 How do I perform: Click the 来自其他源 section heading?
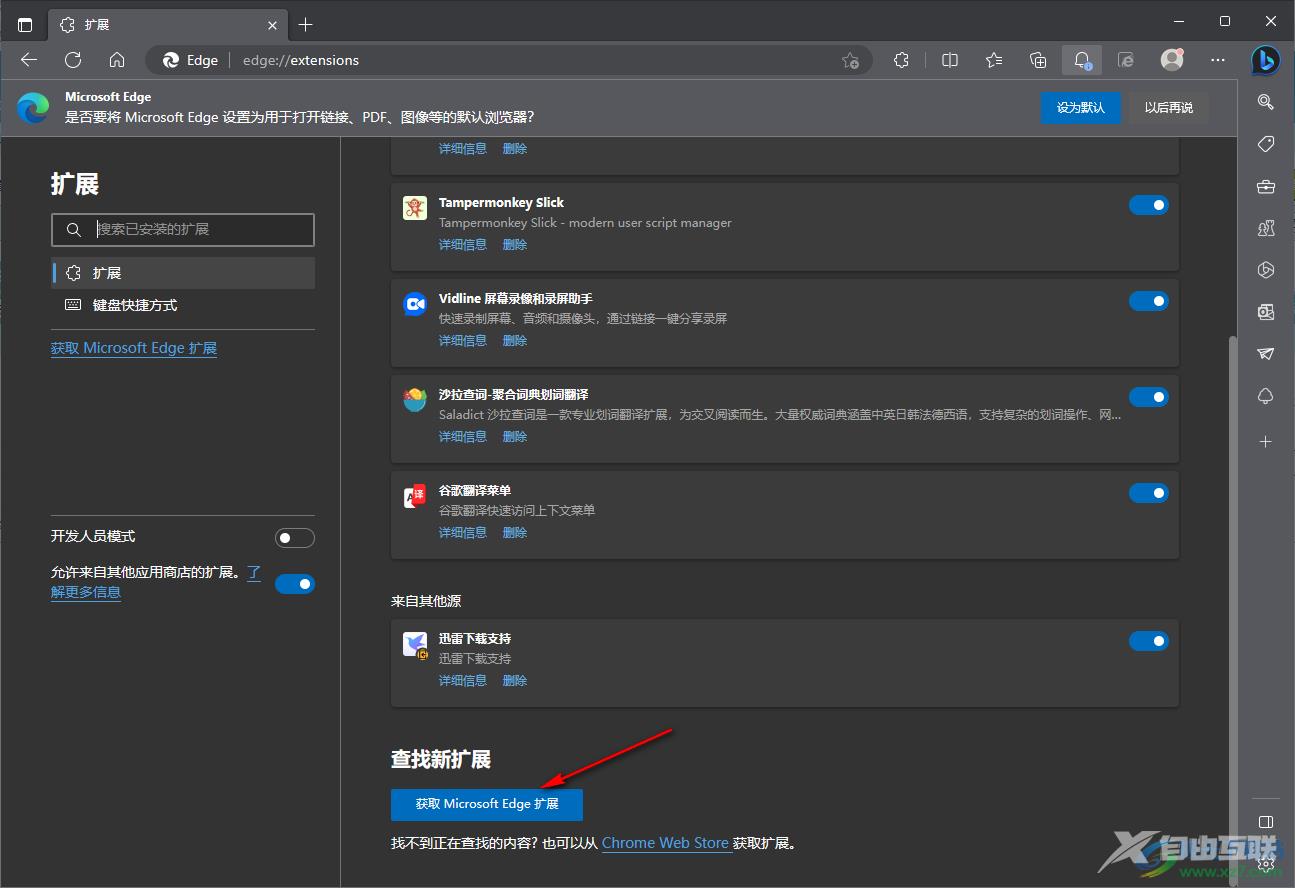point(426,601)
